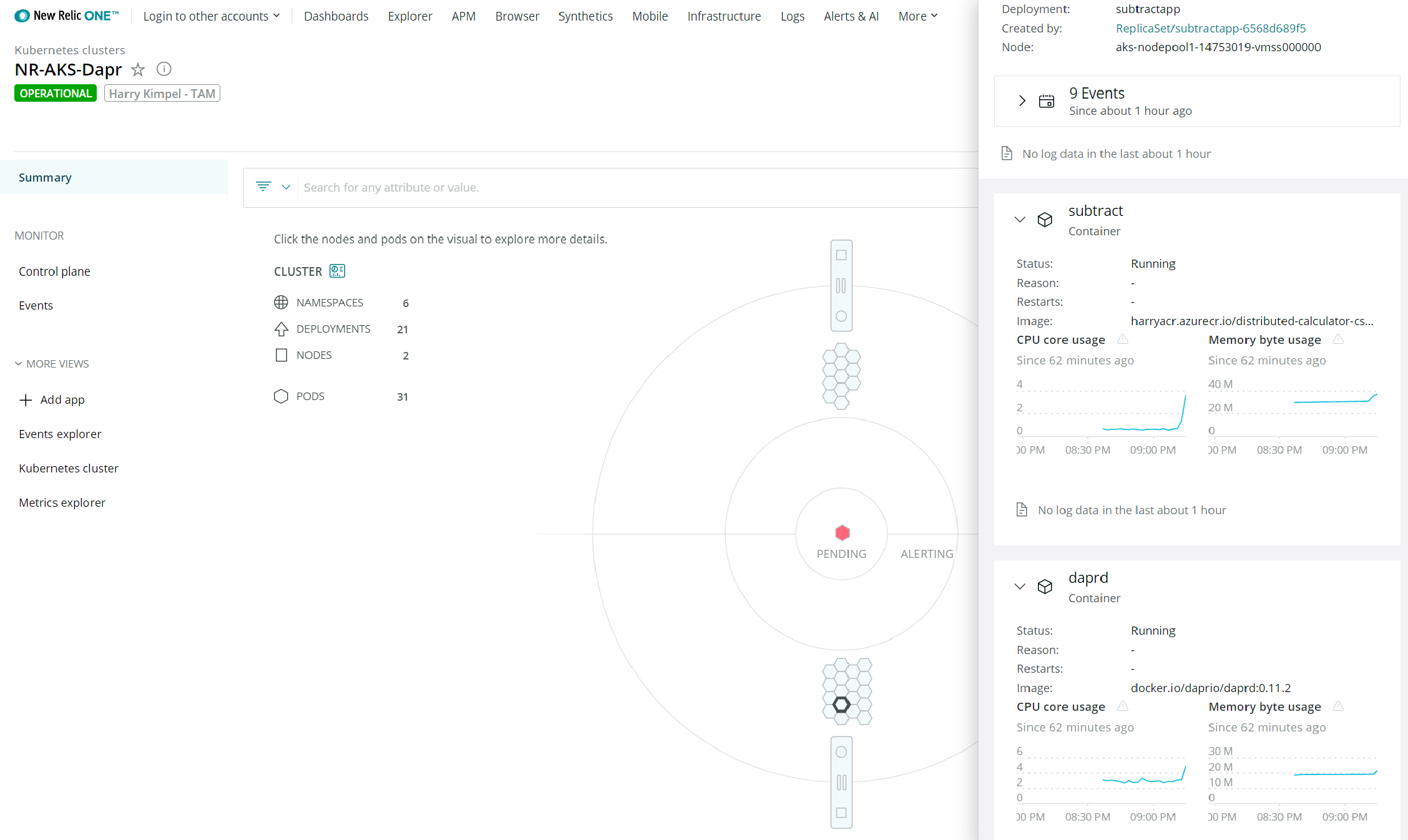Click the calendar icon beside 9 Events
The image size is (1408, 840).
point(1047,101)
